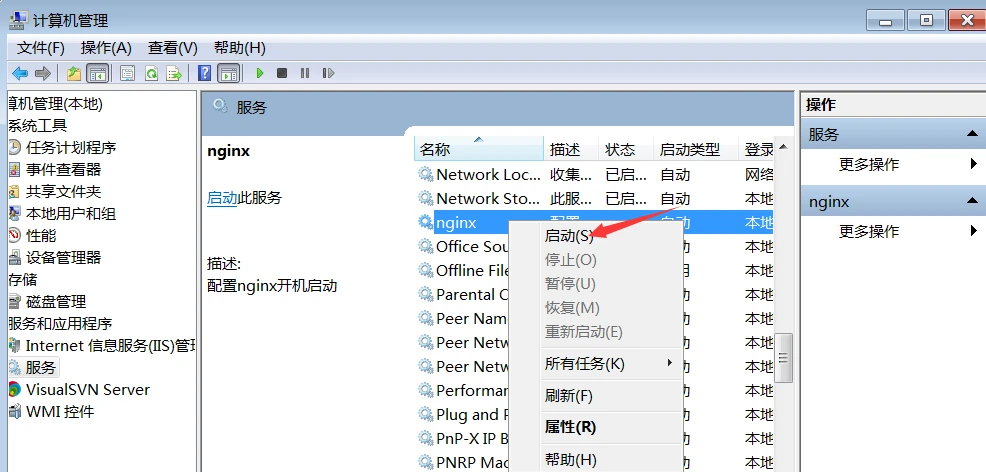
Task: Open the 查看(V) menu
Action: point(173,48)
